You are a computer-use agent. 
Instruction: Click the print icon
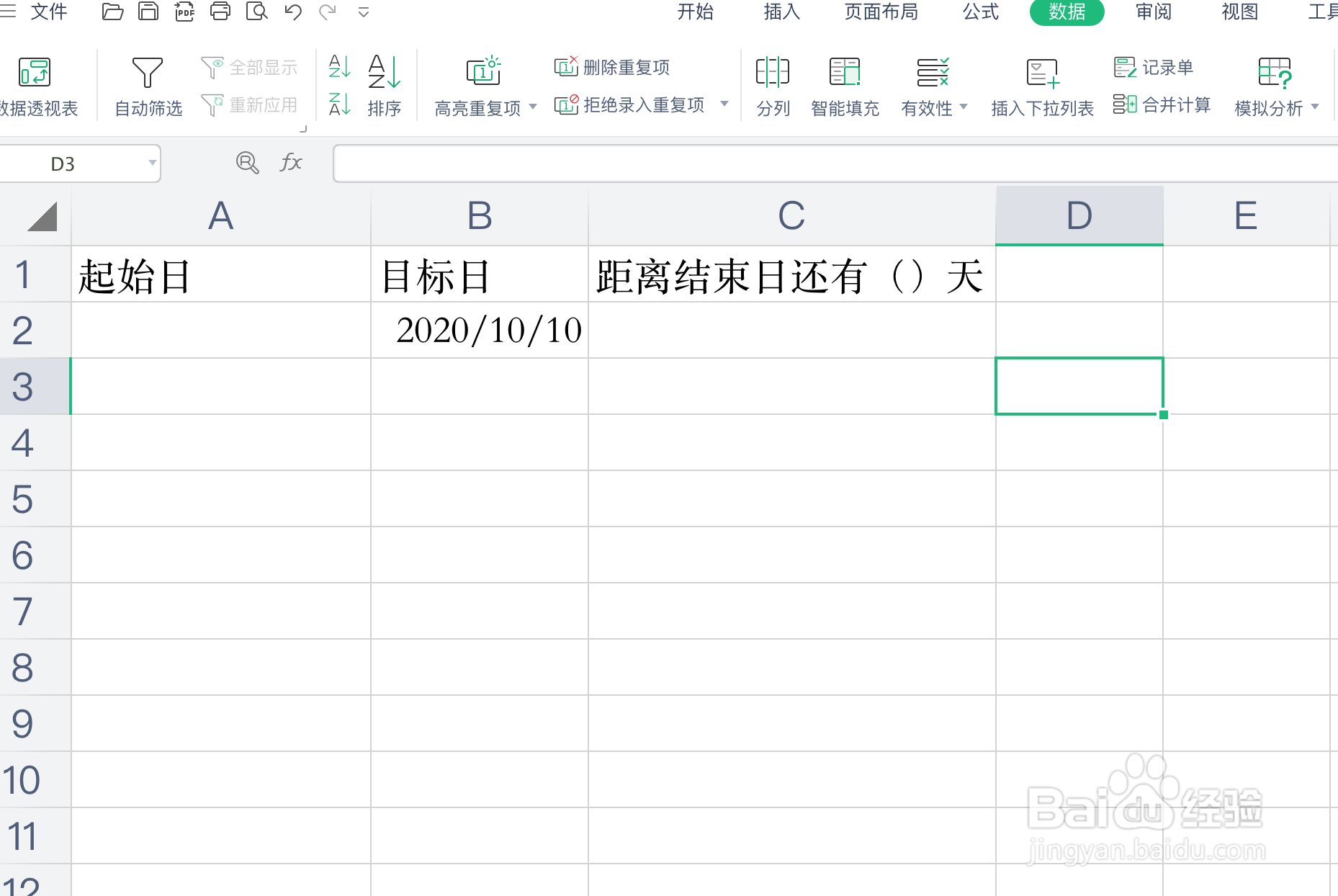pyautogui.click(x=220, y=12)
